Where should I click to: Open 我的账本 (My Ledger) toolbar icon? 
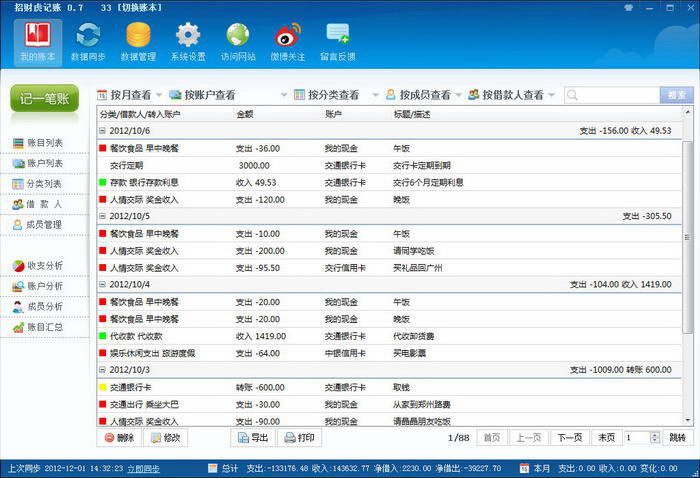[x=38, y=42]
